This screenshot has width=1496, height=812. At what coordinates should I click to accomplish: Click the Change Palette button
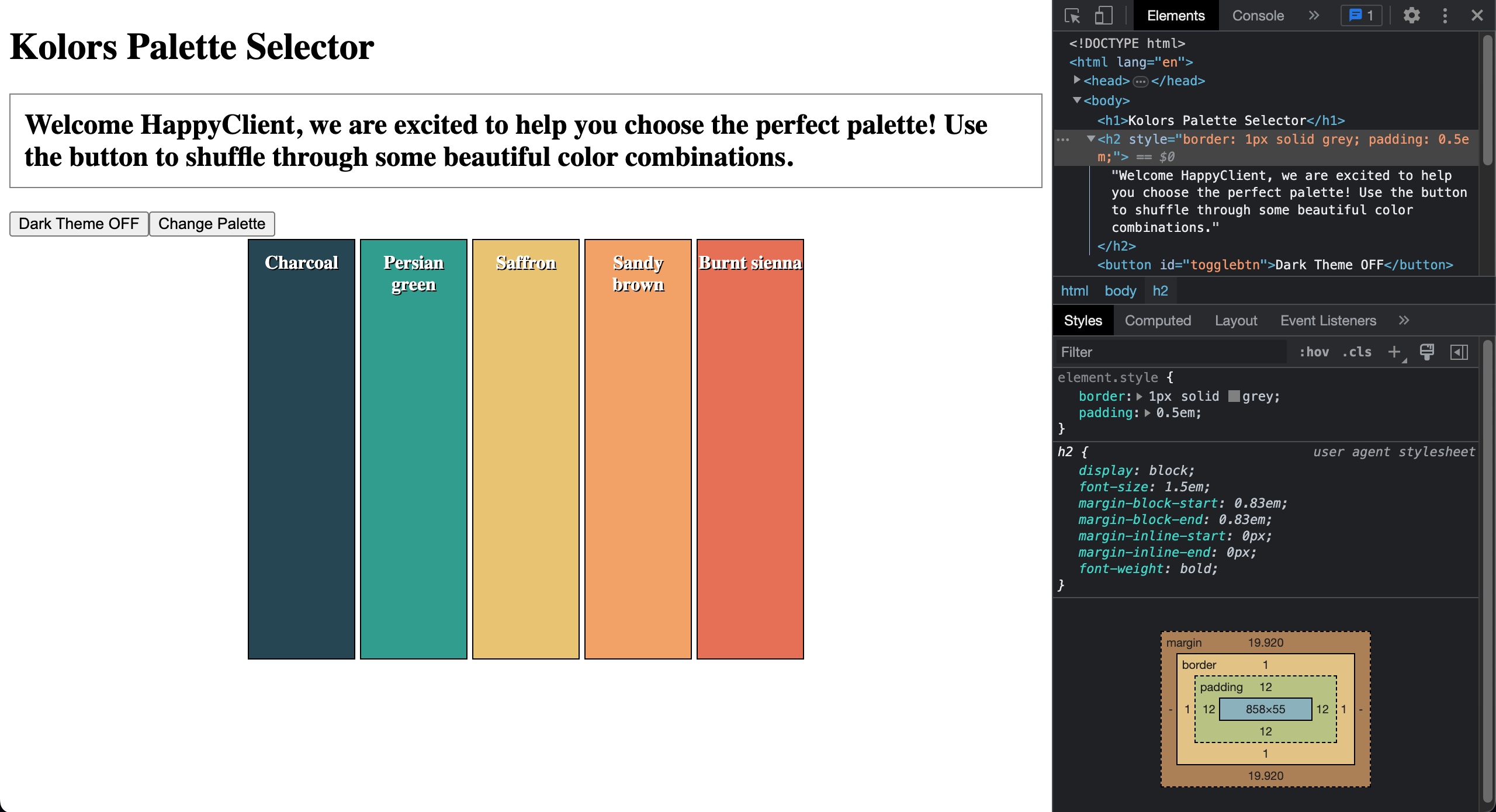pyautogui.click(x=212, y=224)
